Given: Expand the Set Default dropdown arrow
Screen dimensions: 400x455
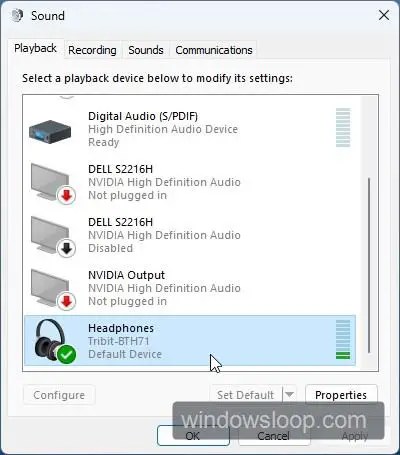Looking at the screenshot, I should [x=289, y=395].
